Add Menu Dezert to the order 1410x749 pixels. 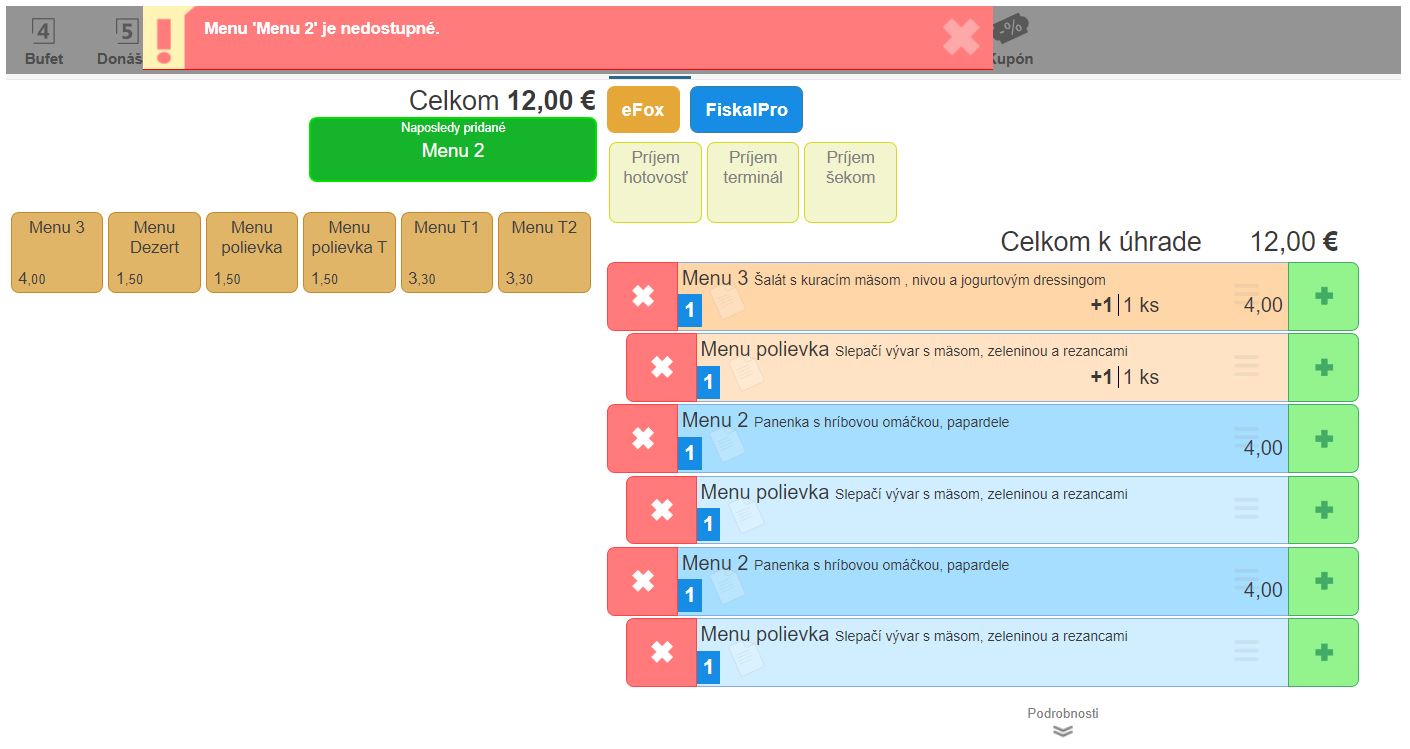pos(154,252)
